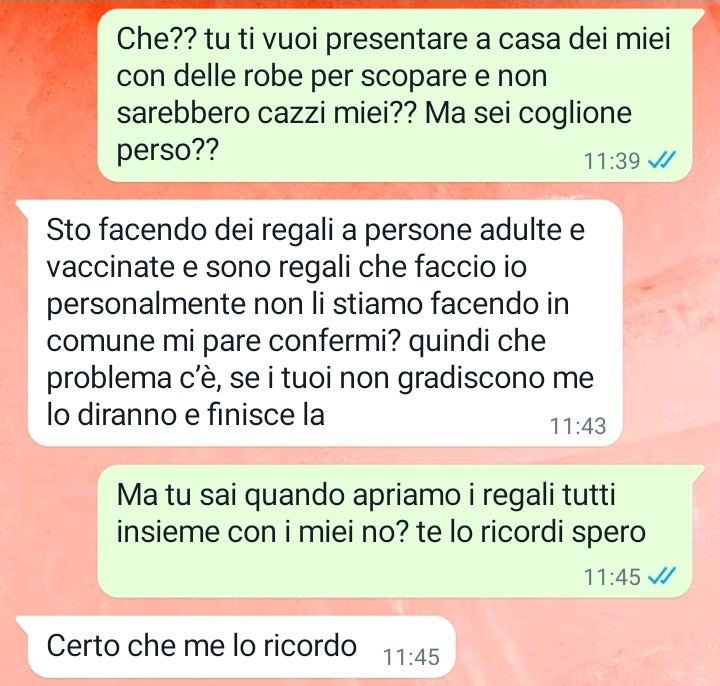The image size is (720, 686).
Task: Click the line 'sarebbero cazzi miei?? Ma sei coglione'
Action: coord(374,113)
